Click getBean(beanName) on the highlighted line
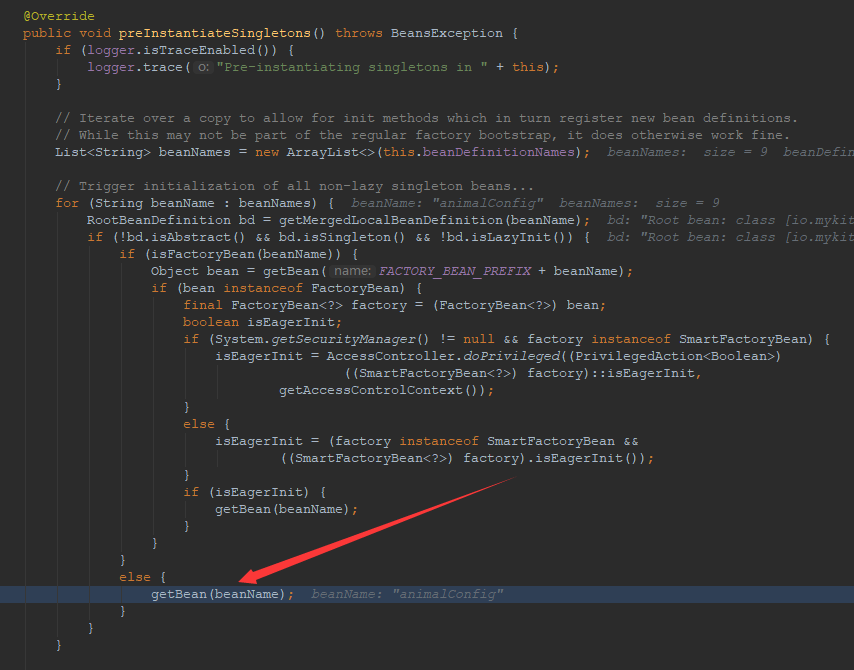Viewport: 854px width, 670px height. click(222, 594)
